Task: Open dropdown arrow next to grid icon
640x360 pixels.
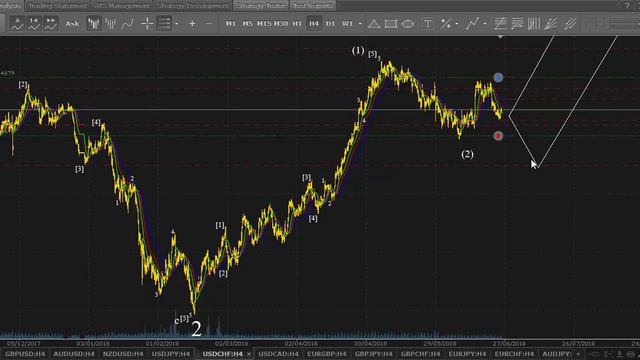Action: tap(176, 24)
